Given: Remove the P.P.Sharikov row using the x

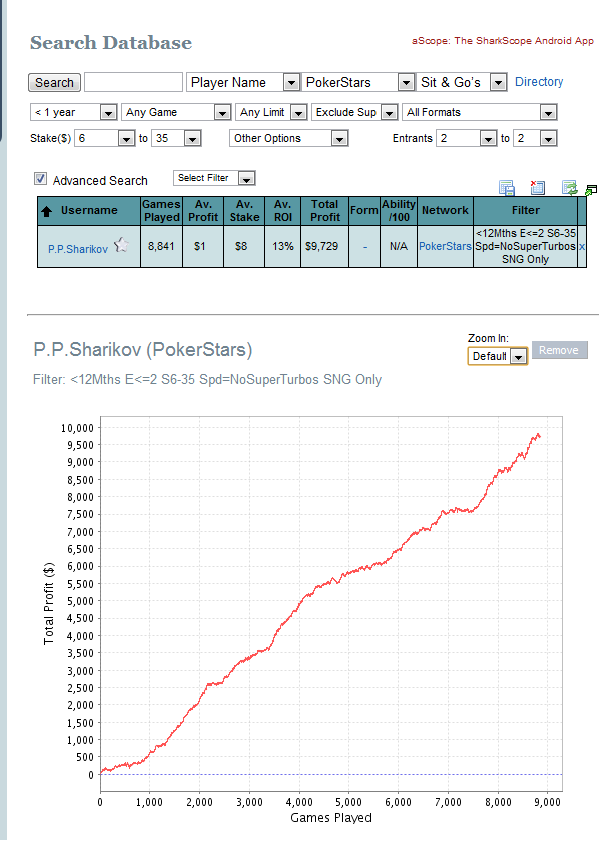Looking at the screenshot, I should (x=582, y=246).
